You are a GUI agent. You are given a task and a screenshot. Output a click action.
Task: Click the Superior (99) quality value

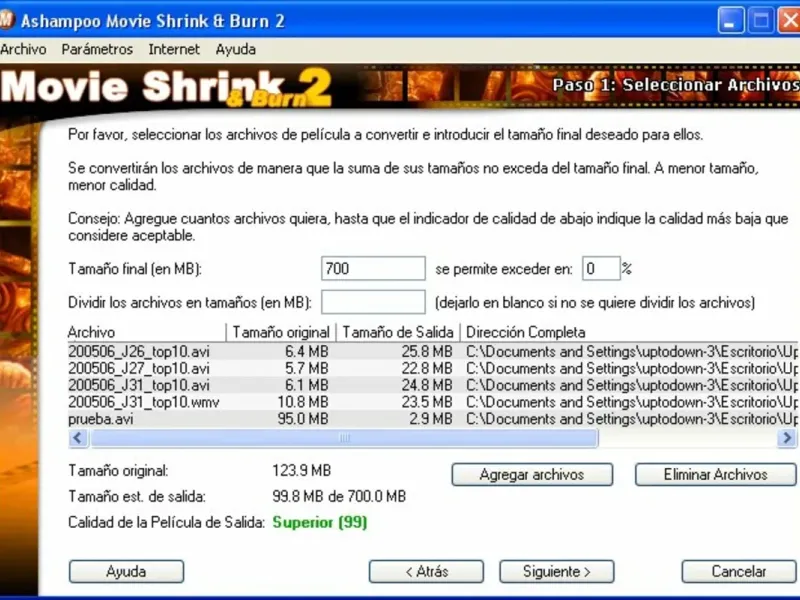(x=320, y=522)
